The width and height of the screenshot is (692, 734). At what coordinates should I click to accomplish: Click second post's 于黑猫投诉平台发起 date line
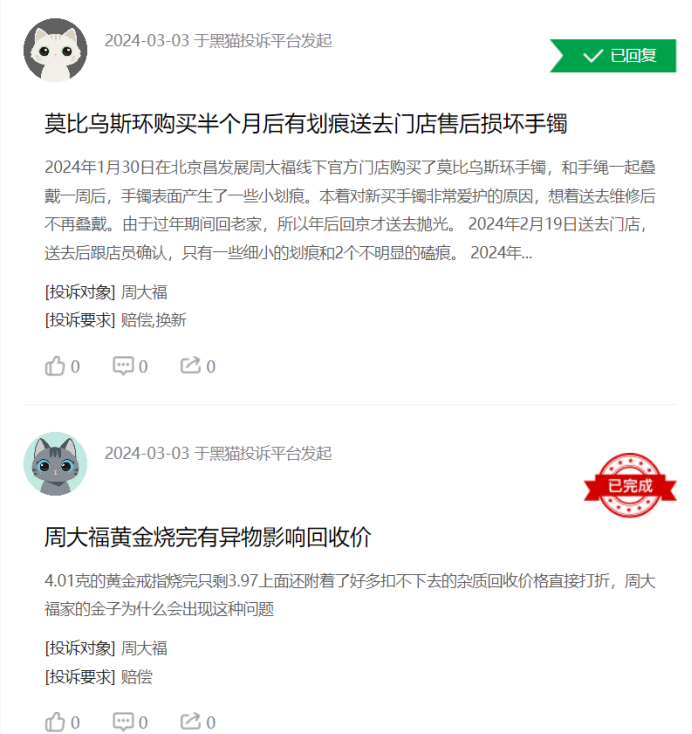218,454
